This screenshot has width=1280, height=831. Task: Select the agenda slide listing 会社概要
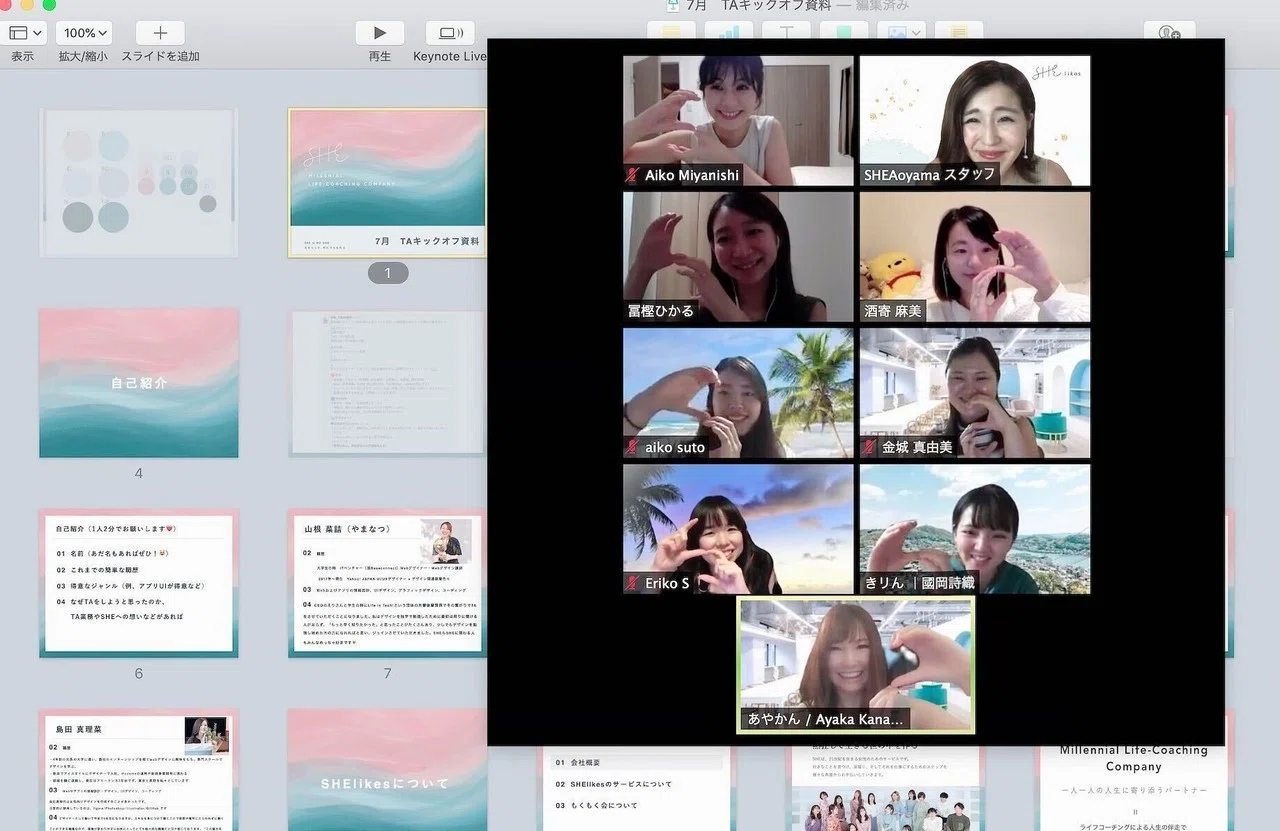tap(636, 789)
